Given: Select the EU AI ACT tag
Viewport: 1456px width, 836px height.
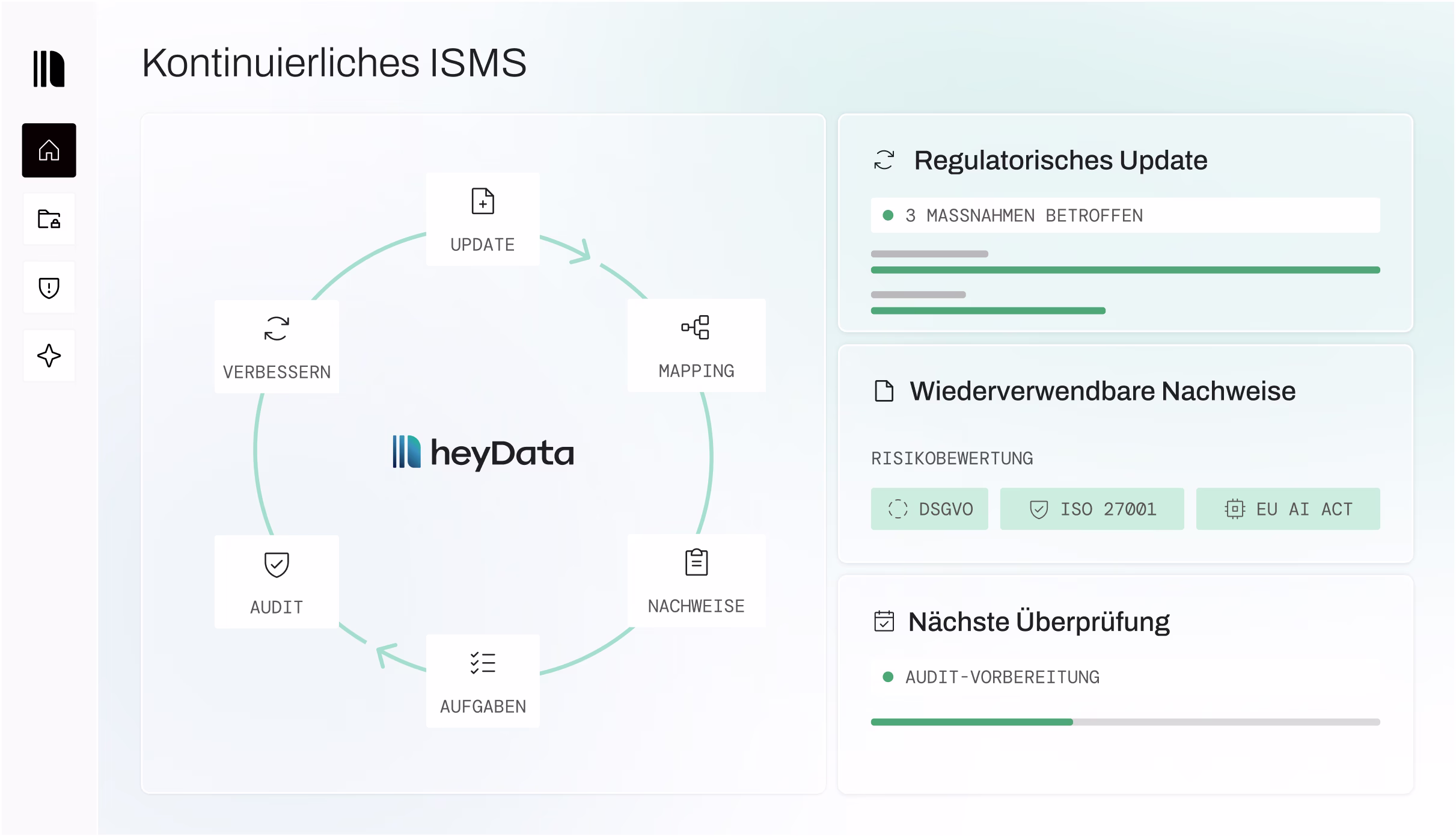Looking at the screenshot, I should [x=1288, y=509].
